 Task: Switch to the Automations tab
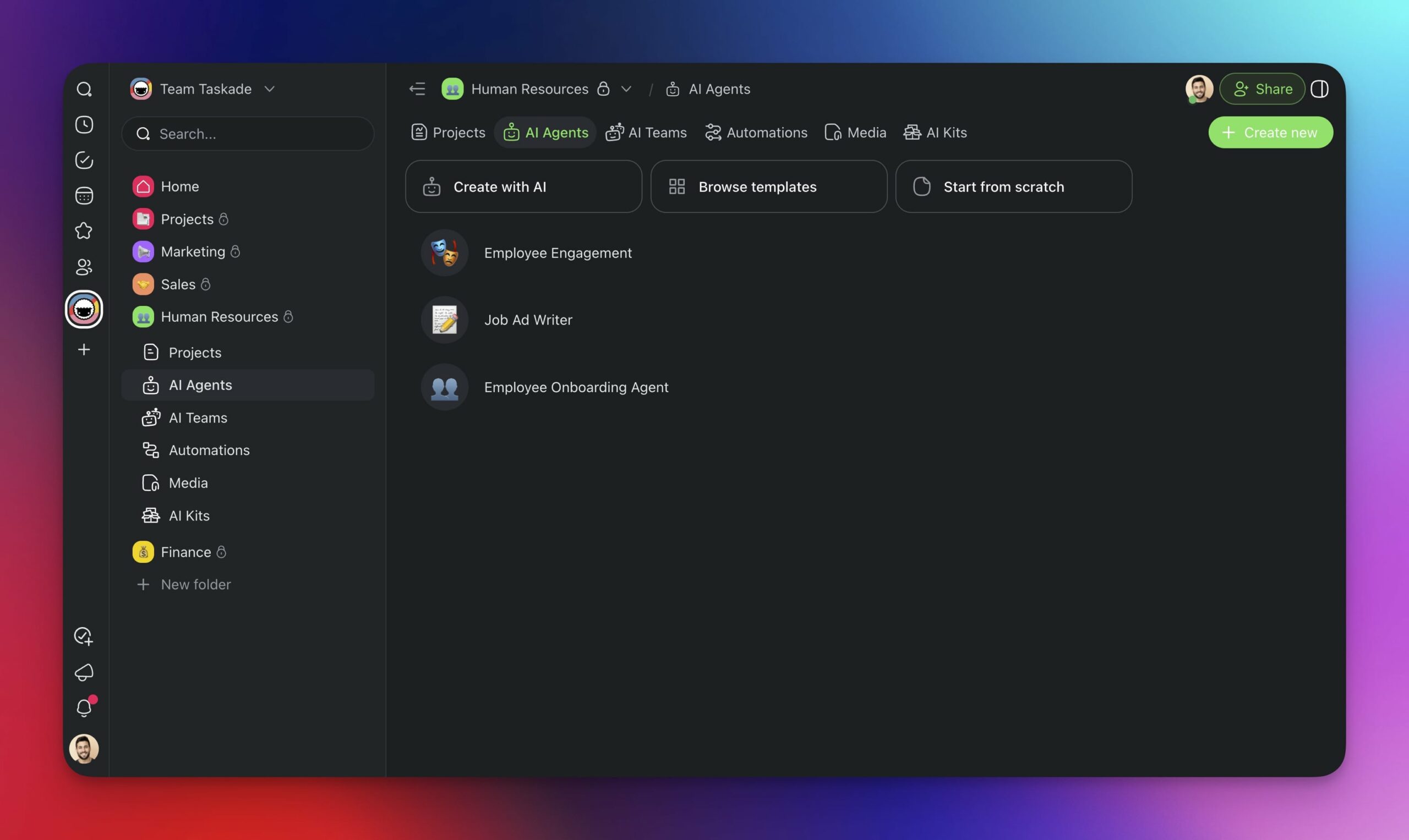756,133
